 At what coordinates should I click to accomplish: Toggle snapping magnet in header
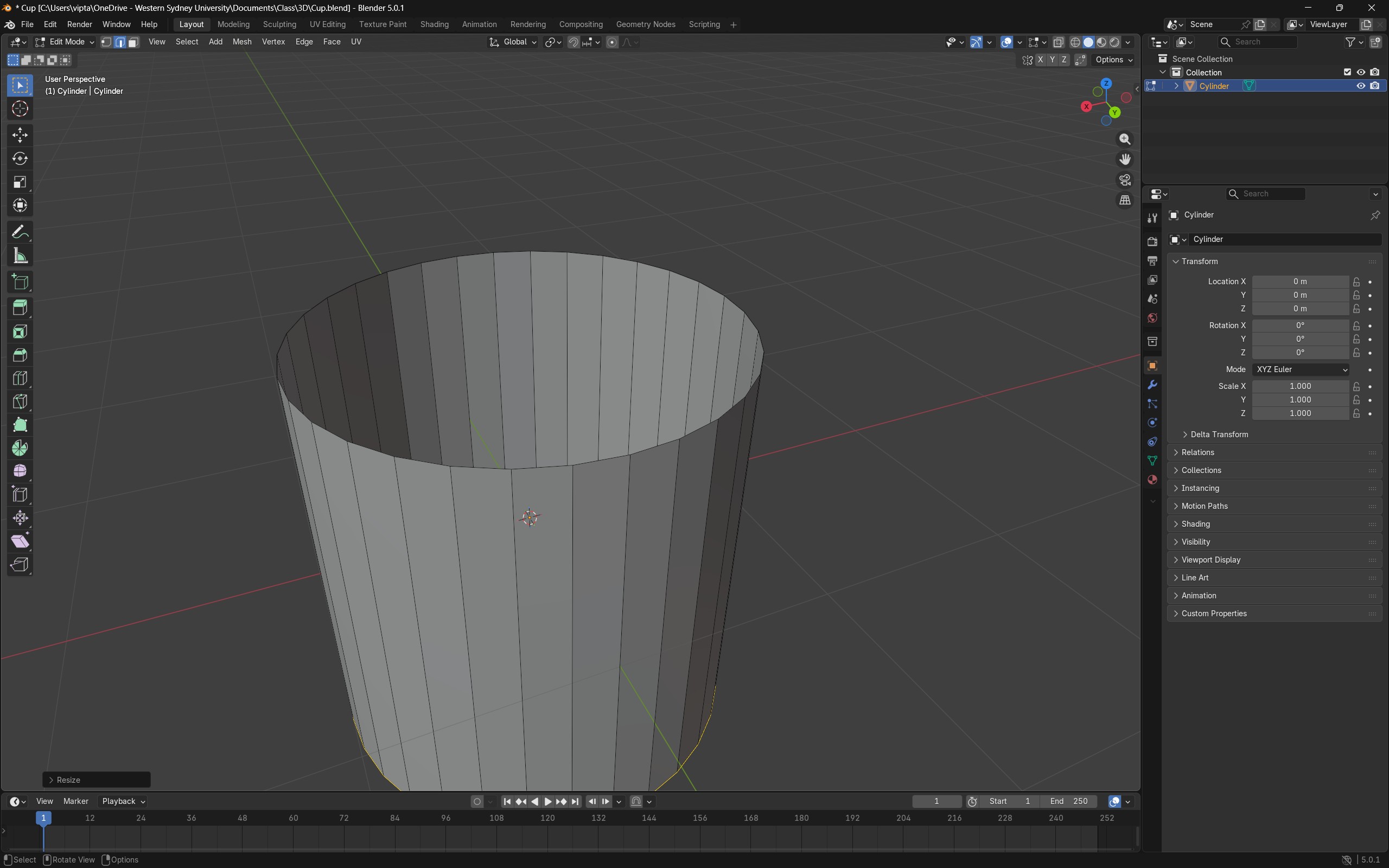click(574, 42)
